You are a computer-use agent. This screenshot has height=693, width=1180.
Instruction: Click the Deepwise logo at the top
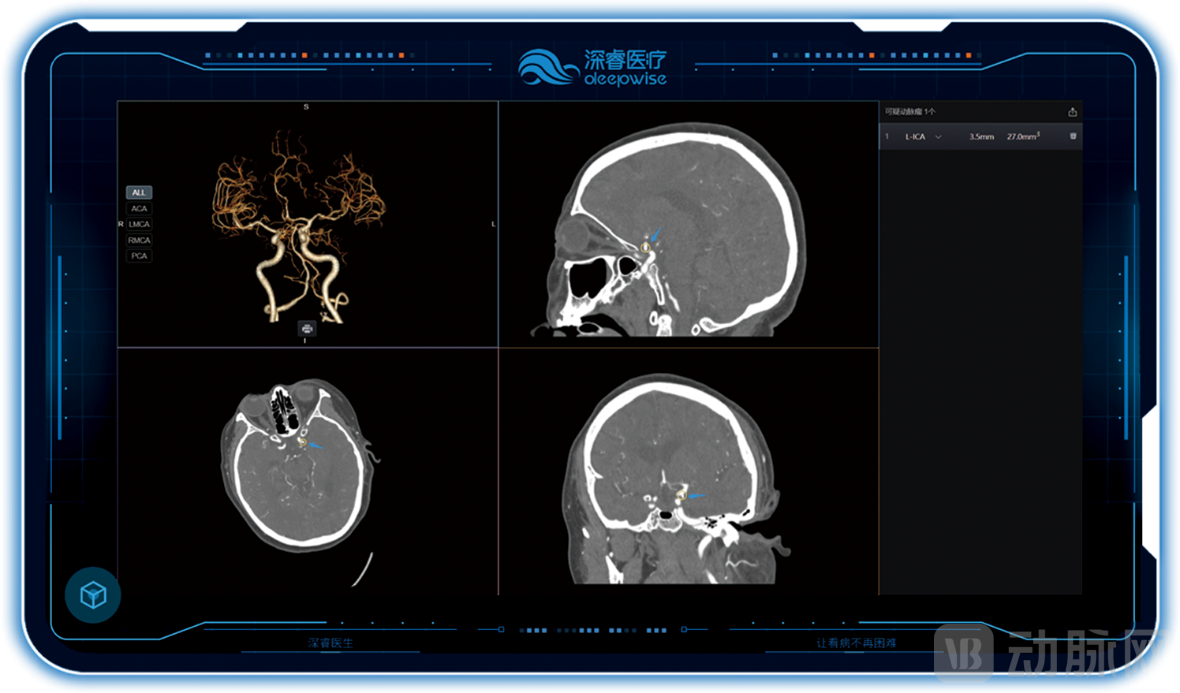click(x=591, y=66)
